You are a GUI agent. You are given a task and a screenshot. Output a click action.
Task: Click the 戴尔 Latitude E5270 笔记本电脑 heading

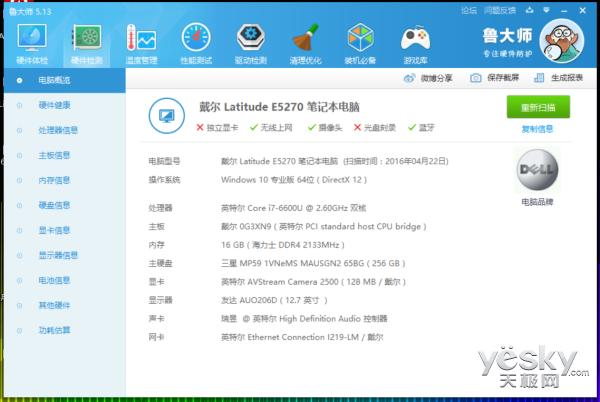click(279, 107)
